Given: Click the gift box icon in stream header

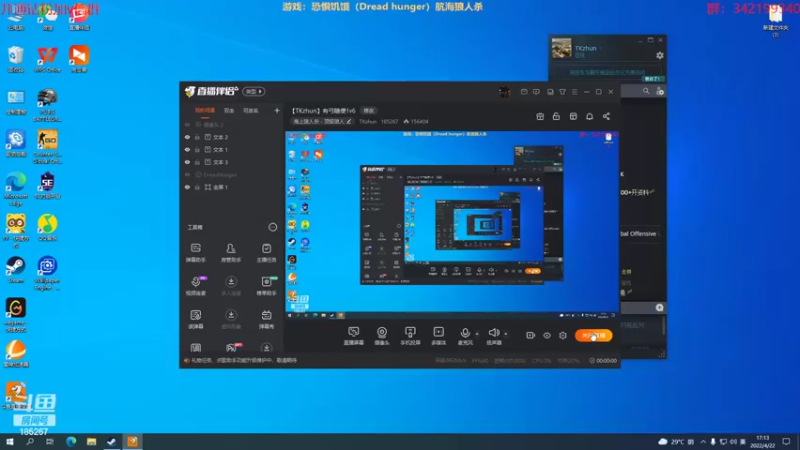Looking at the screenshot, I should pos(540,116).
